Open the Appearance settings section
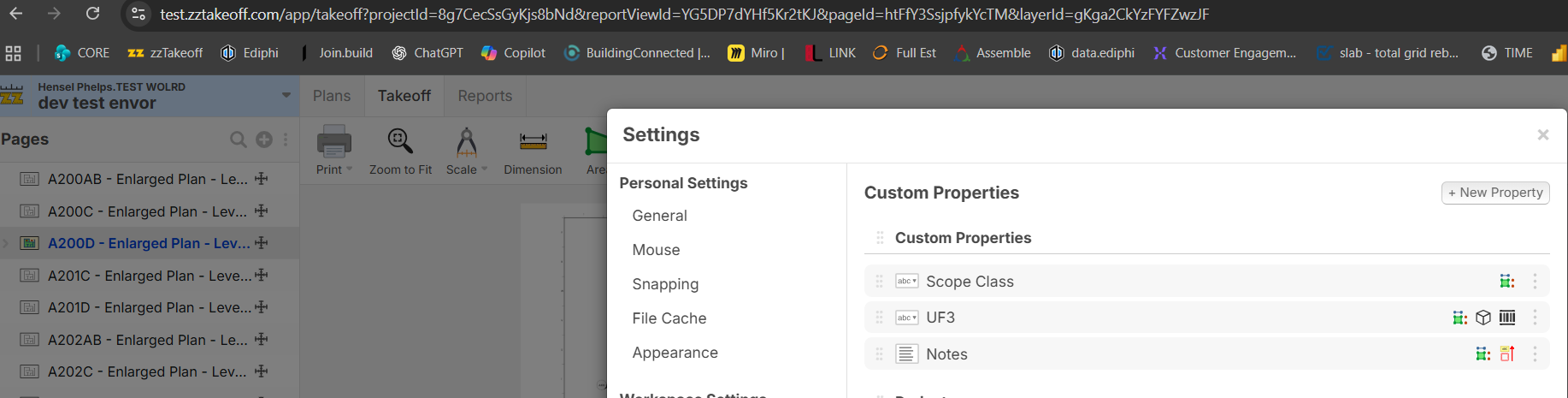The height and width of the screenshot is (398, 1568). tap(675, 353)
